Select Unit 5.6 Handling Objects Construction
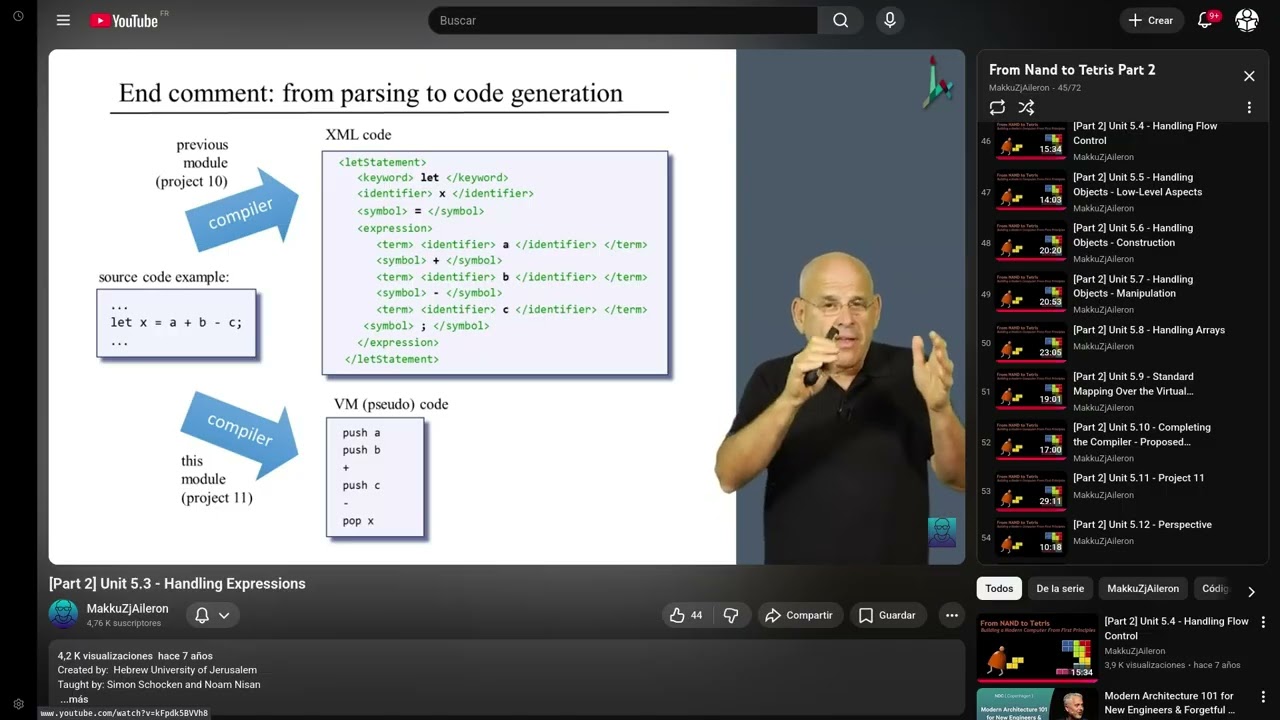This screenshot has width=1280, height=720. tap(1122, 243)
